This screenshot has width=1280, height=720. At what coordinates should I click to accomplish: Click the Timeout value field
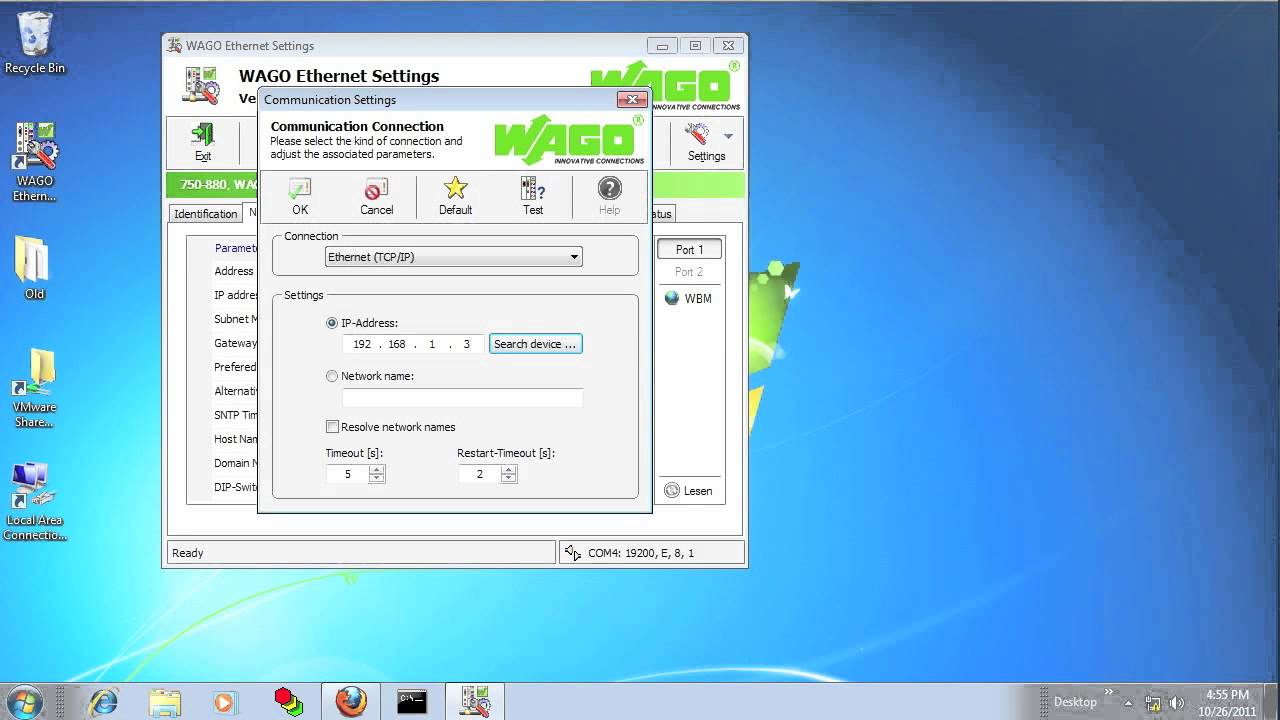pyautogui.click(x=347, y=474)
